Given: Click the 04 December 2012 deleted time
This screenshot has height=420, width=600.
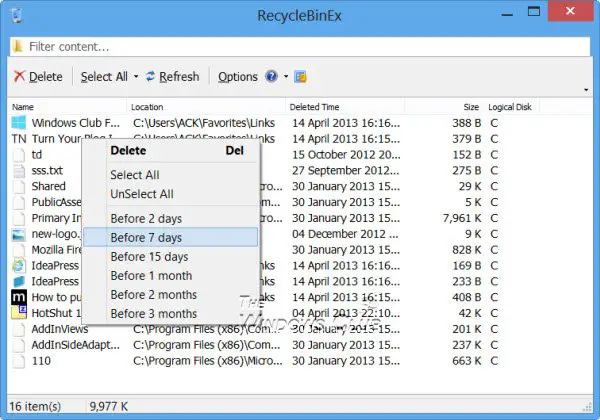Looking at the screenshot, I should pos(345,234).
